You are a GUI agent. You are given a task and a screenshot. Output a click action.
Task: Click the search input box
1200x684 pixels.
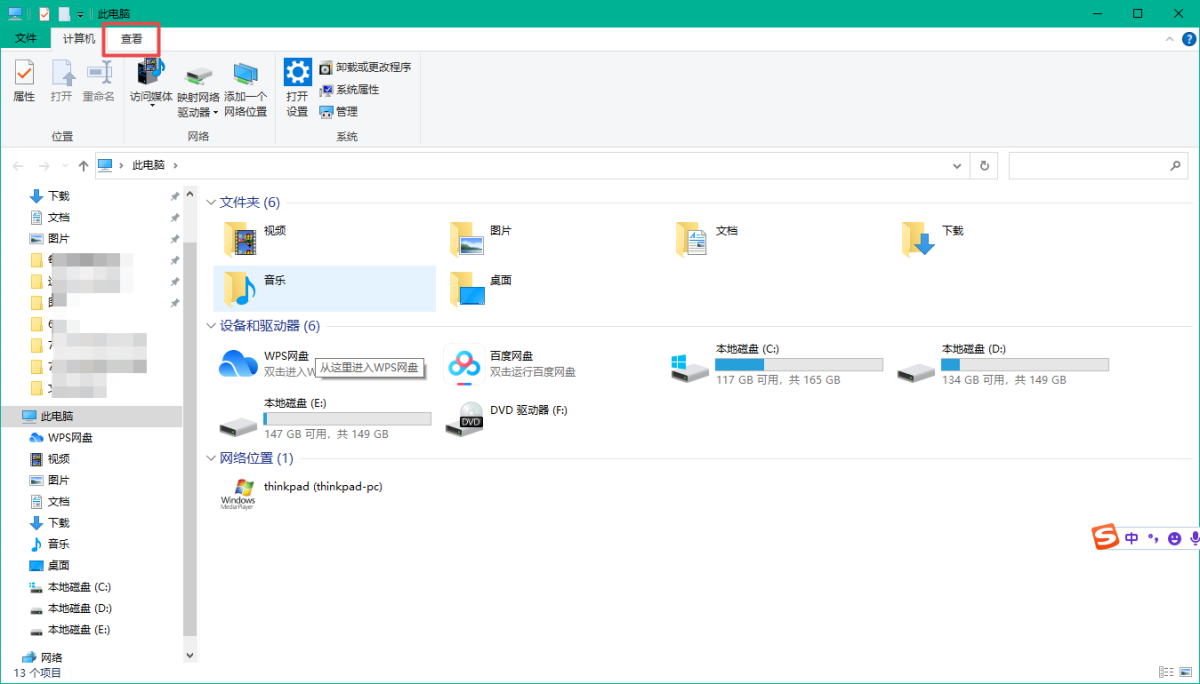click(1088, 166)
